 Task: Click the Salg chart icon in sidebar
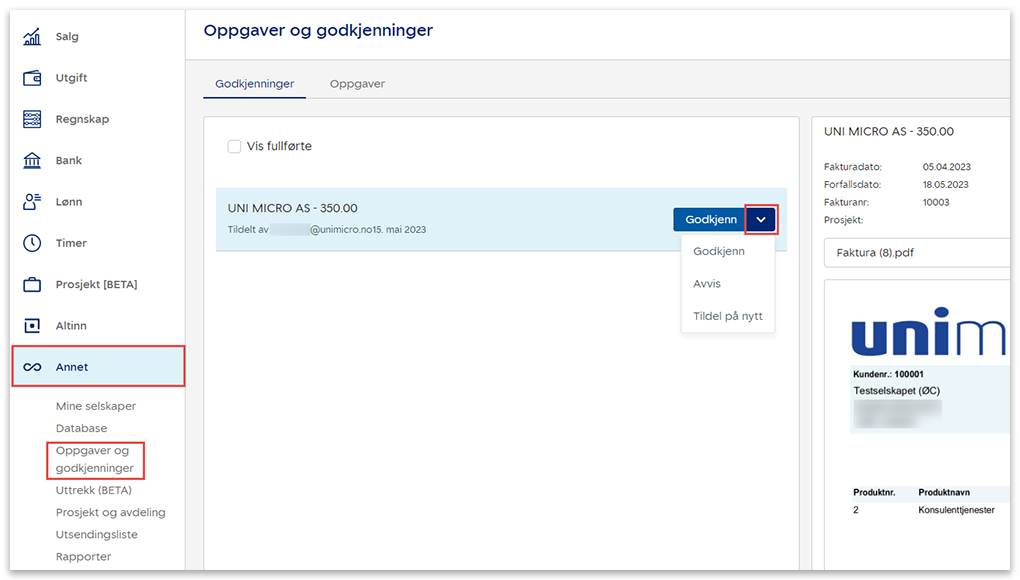pyautogui.click(x=32, y=37)
